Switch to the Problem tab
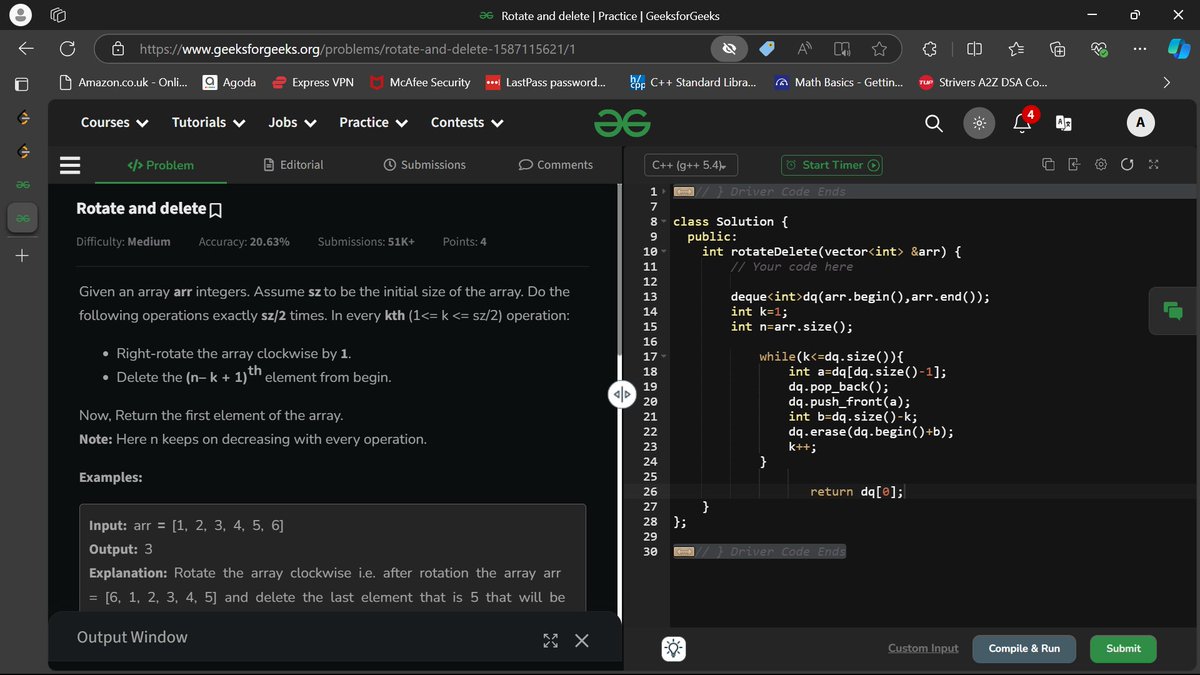This screenshot has width=1200, height=675. click(x=161, y=165)
